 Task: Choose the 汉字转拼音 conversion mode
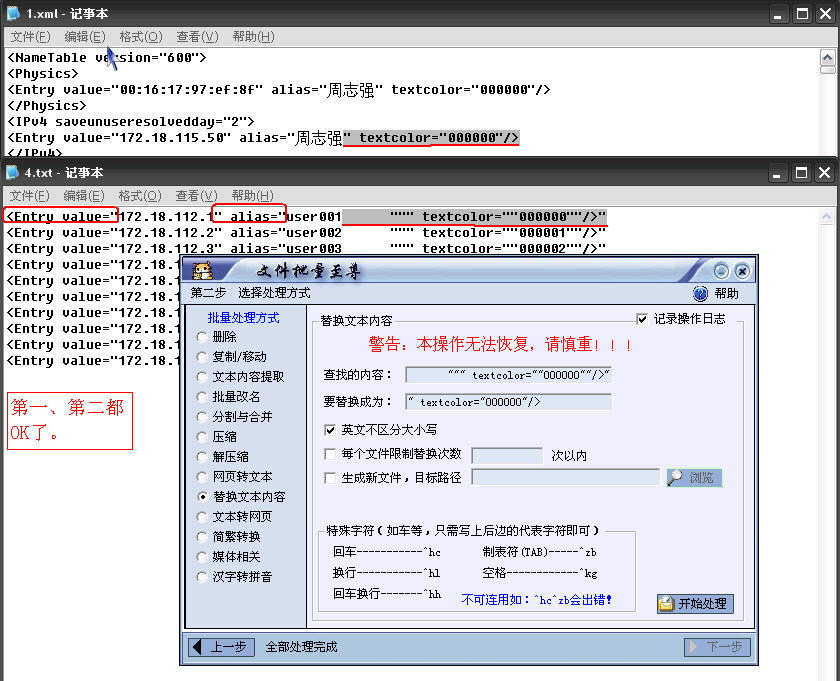[200, 577]
